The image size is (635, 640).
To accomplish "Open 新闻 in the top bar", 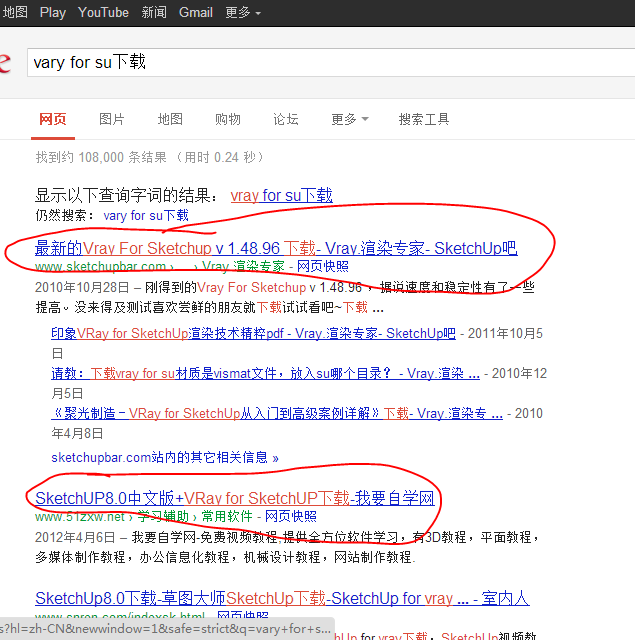I will pos(154,12).
